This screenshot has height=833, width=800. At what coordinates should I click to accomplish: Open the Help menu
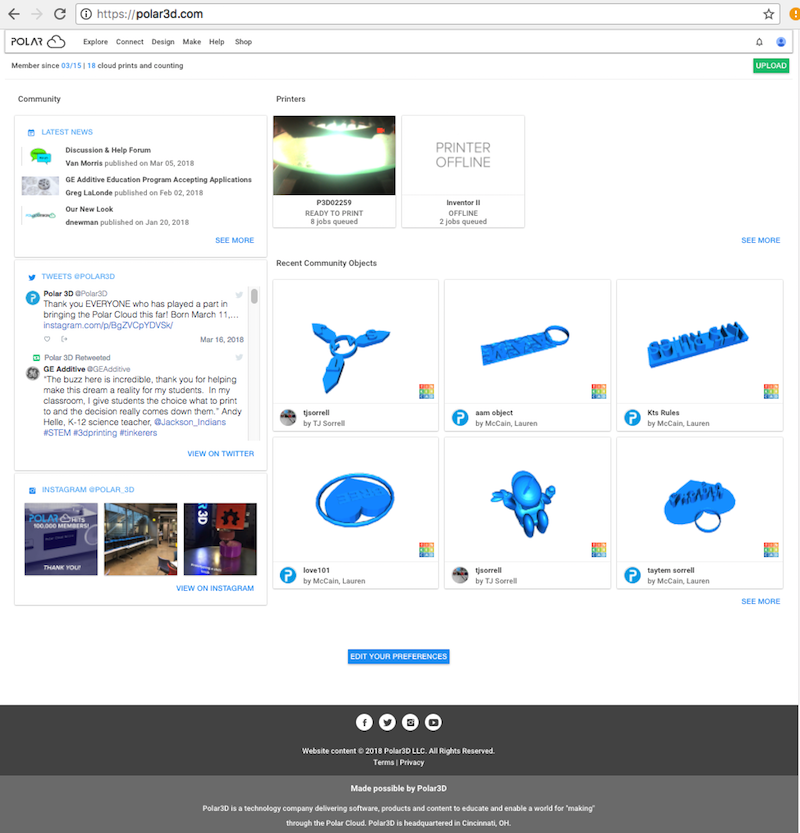(x=217, y=42)
